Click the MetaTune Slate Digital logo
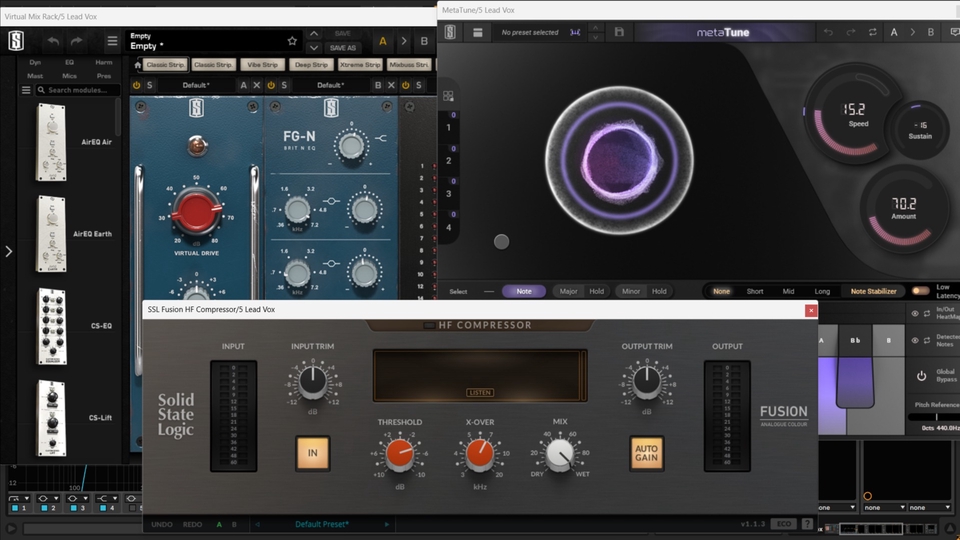The image size is (960, 540). click(x=450, y=32)
